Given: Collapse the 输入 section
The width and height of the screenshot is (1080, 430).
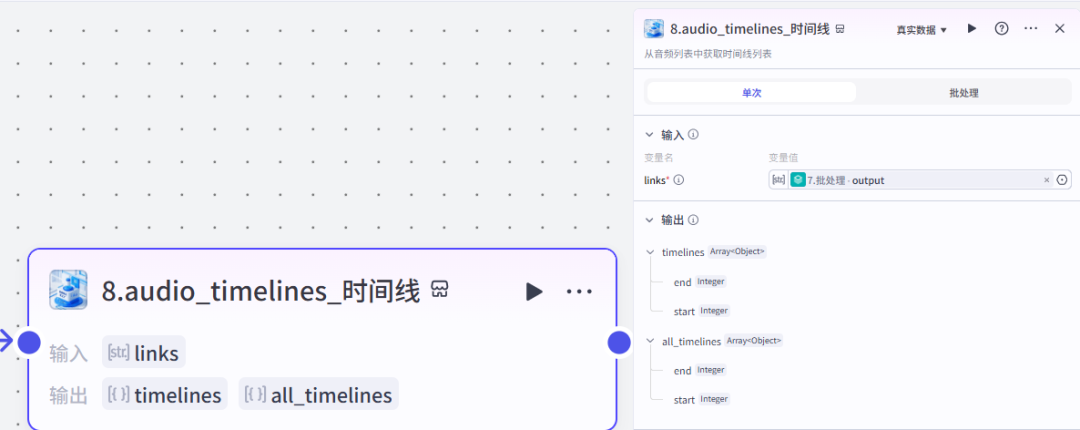Looking at the screenshot, I should pos(650,134).
